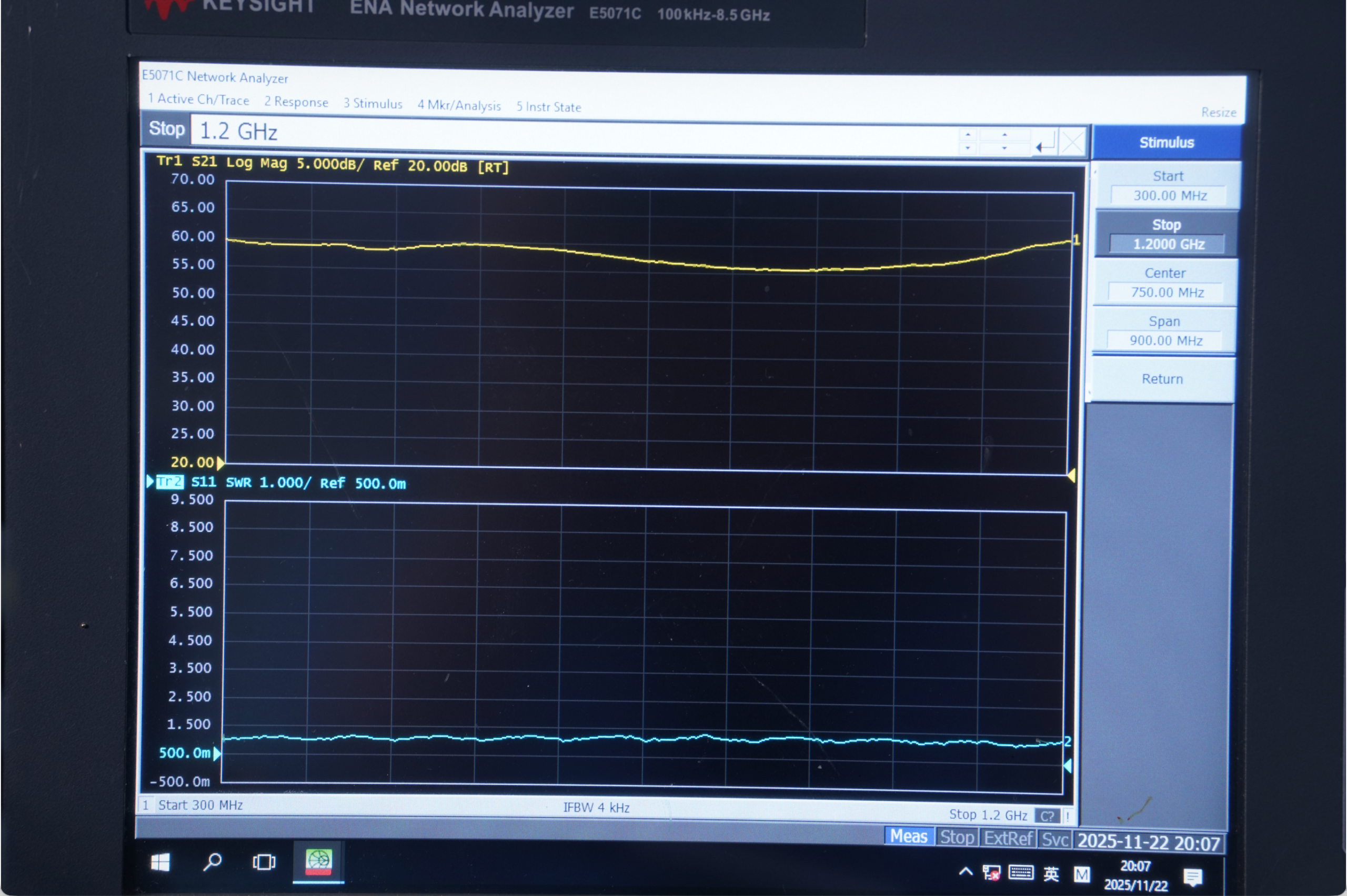The height and width of the screenshot is (896, 1347).
Task: Select Tr1 S21 Log Mag trace title
Action: tap(333, 164)
